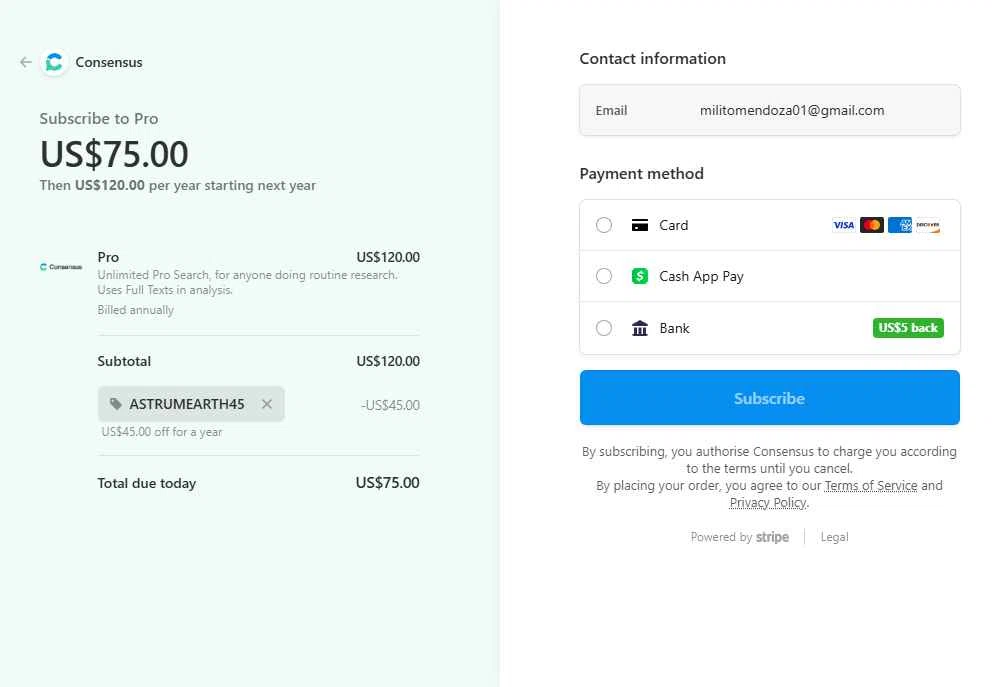
Task: Open the Privacy Policy link
Action: [768, 503]
